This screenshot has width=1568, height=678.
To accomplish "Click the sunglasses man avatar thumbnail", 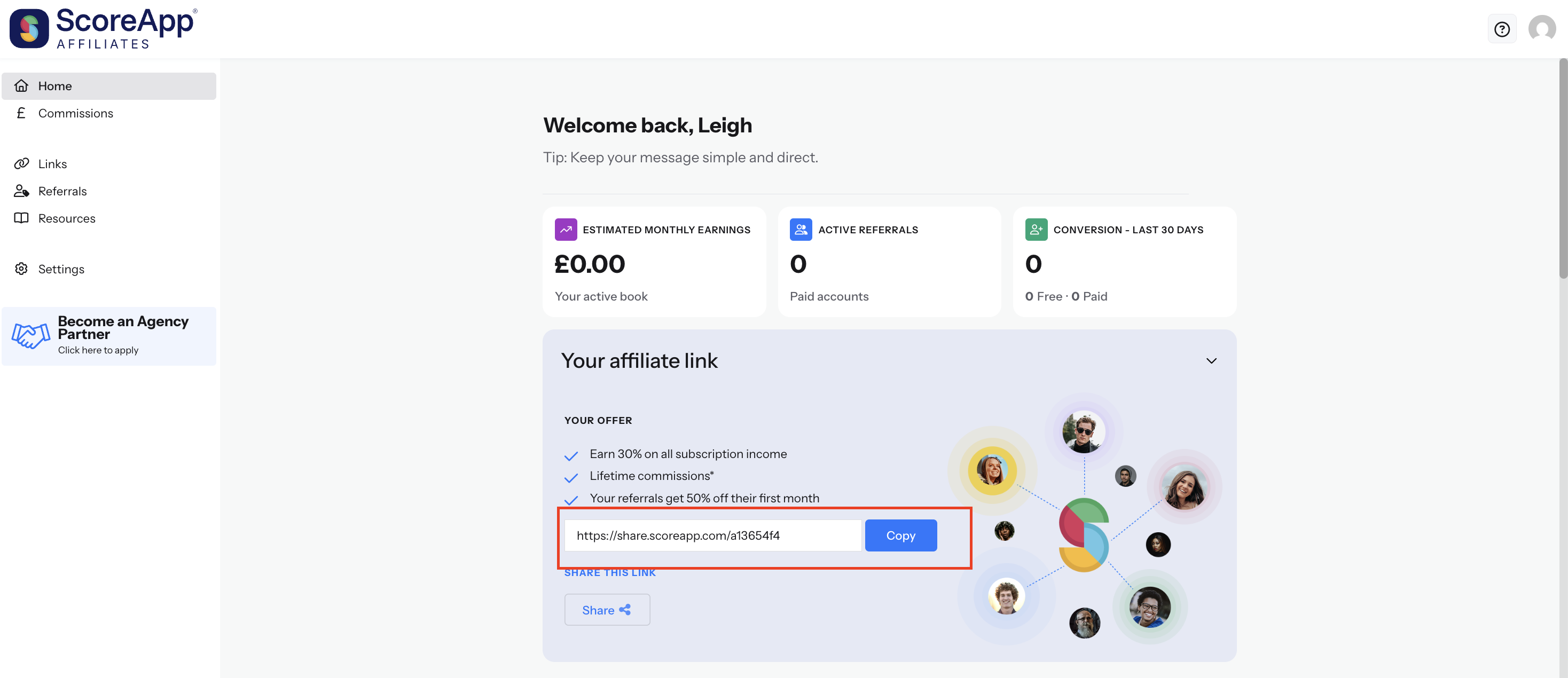I will [1084, 431].
